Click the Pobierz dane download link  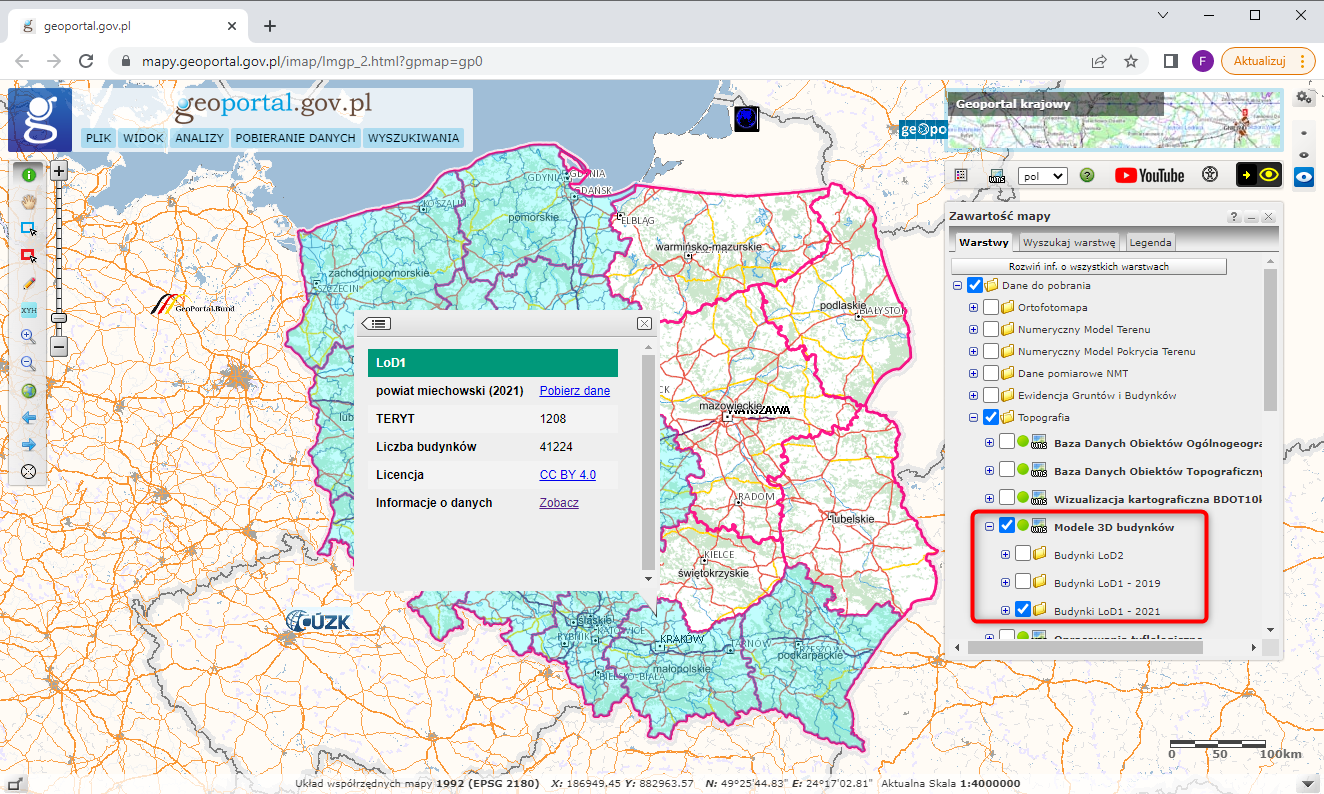coord(574,391)
